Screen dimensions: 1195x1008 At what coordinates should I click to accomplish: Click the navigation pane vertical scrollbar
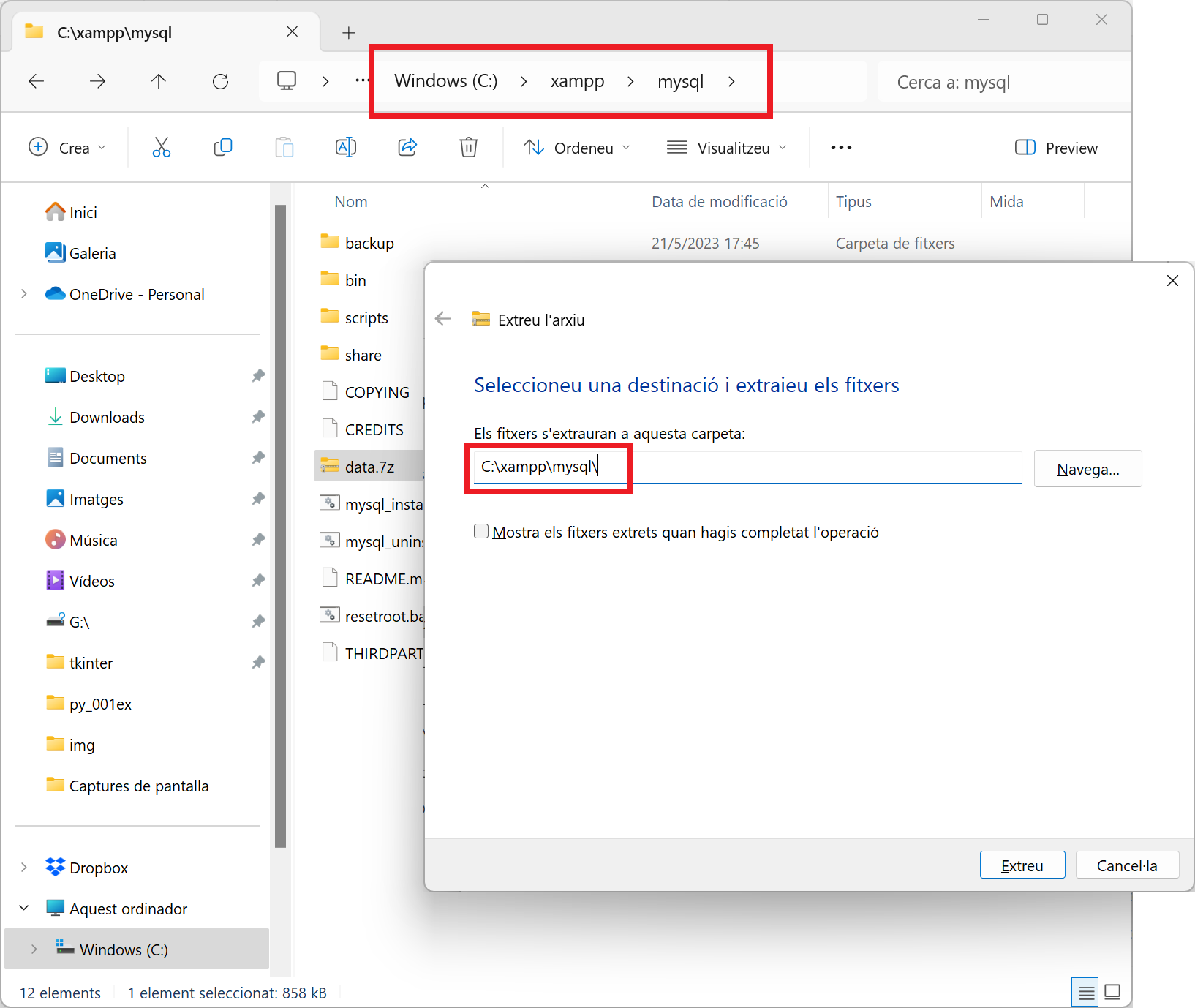coord(280,527)
